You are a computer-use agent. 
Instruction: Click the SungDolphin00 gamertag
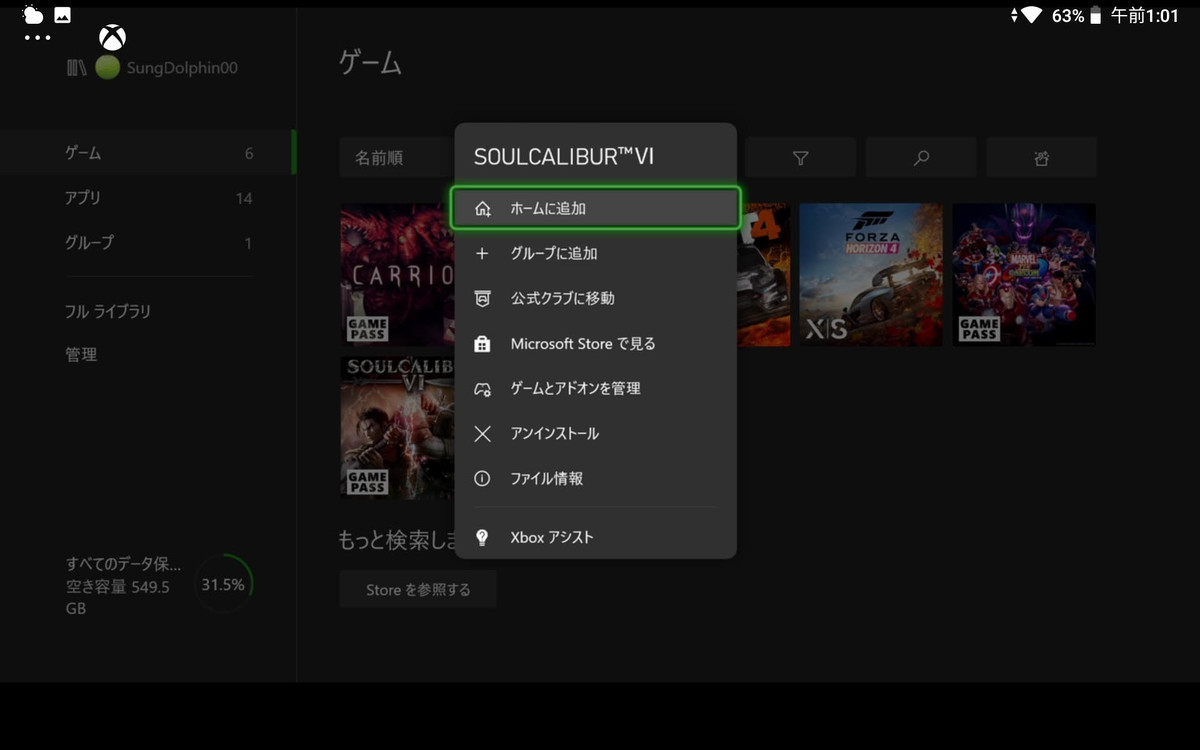(182, 68)
